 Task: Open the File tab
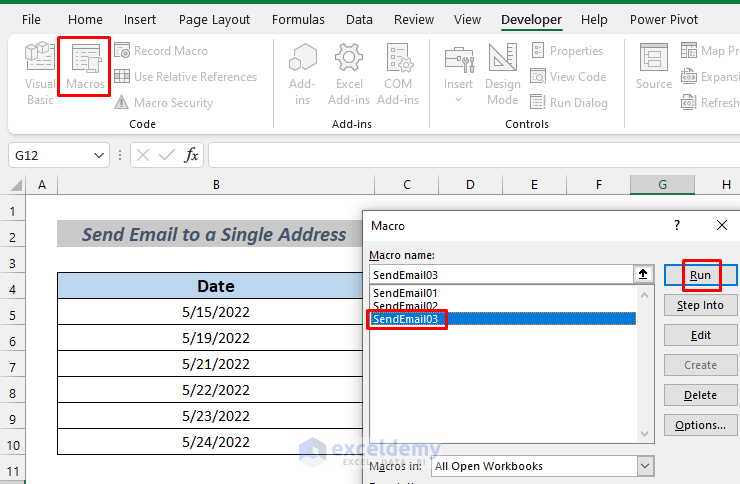click(x=31, y=19)
